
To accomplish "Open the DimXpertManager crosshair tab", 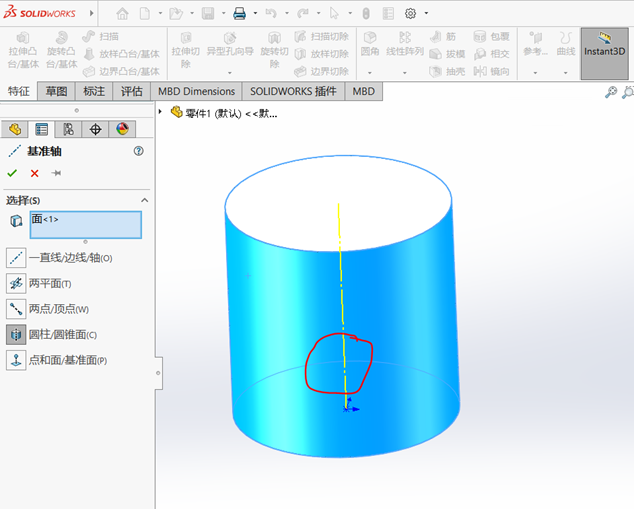I will 95,129.
